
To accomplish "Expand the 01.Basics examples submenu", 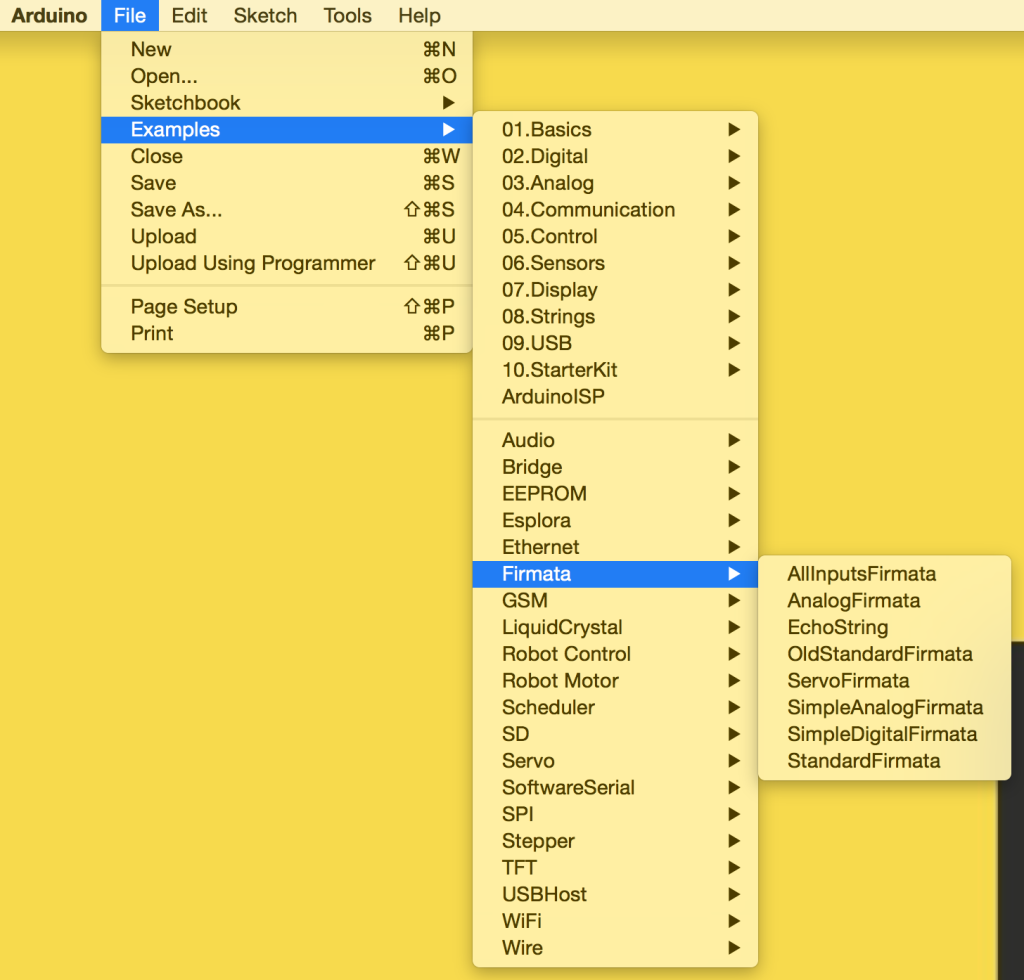I will pyautogui.click(x=547, y=129).
